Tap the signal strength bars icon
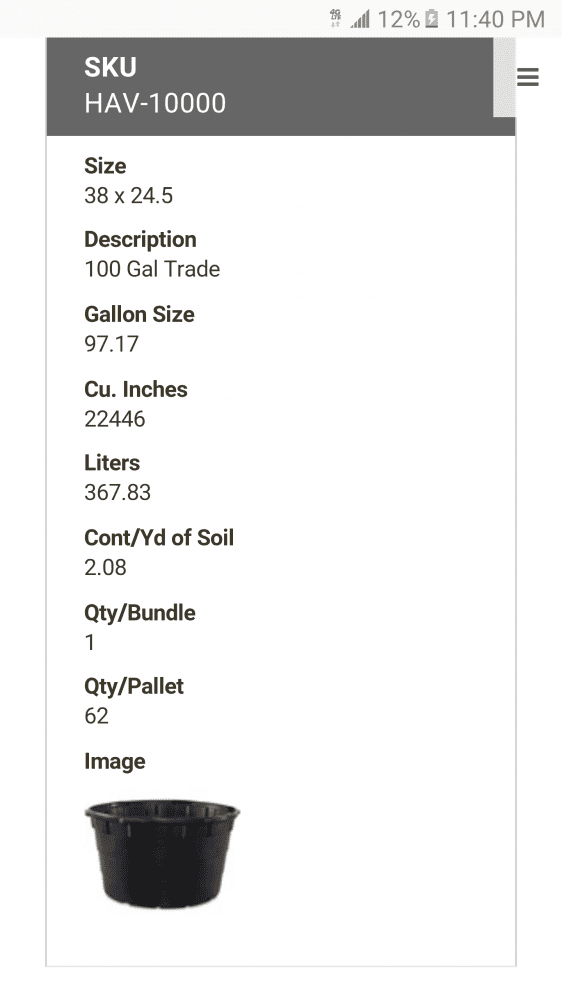Image resolution: width=562 pixels, height=1000 pixels. (360, 20)
